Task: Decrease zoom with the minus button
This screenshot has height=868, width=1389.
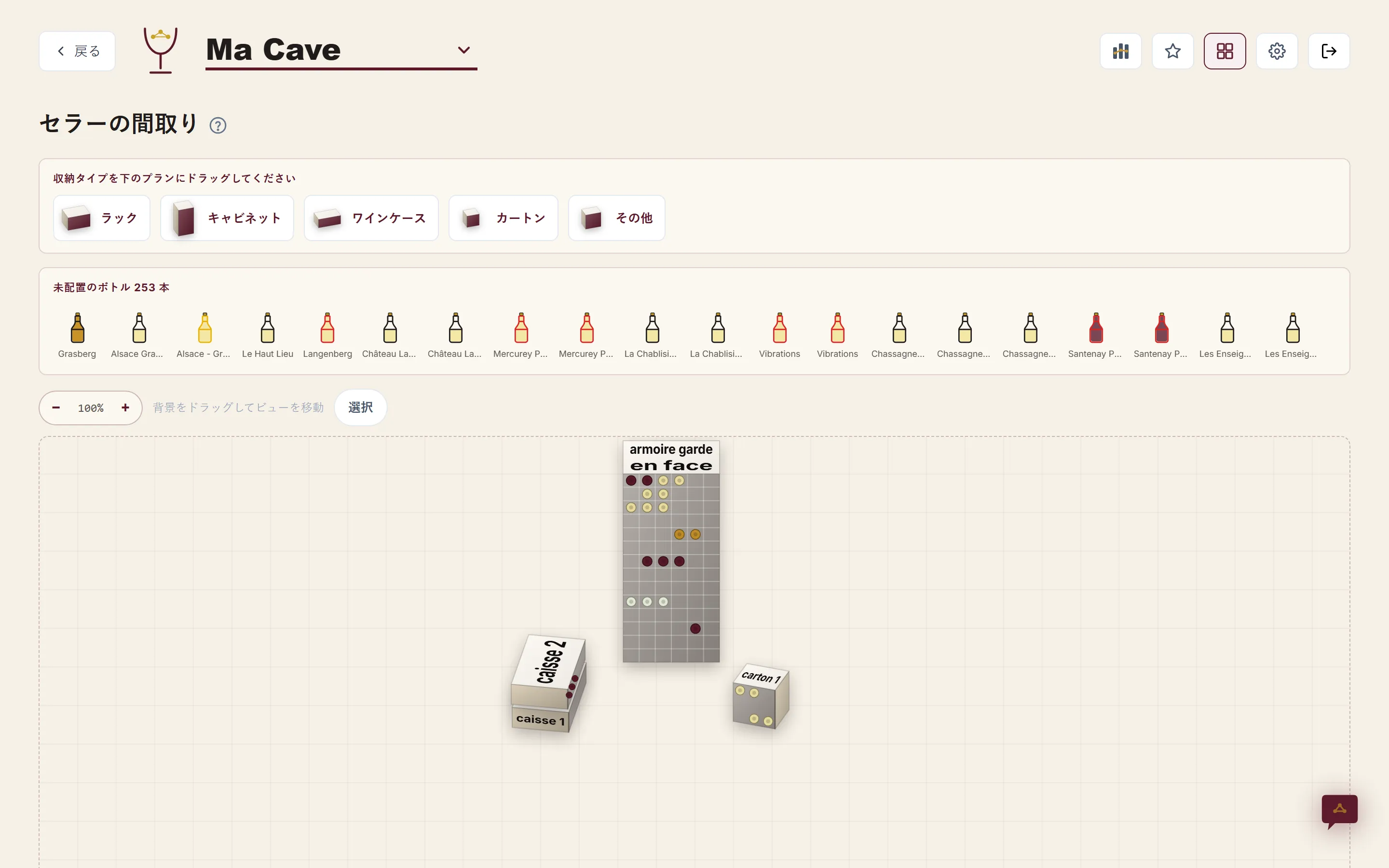Action: [x=56, y=407]
